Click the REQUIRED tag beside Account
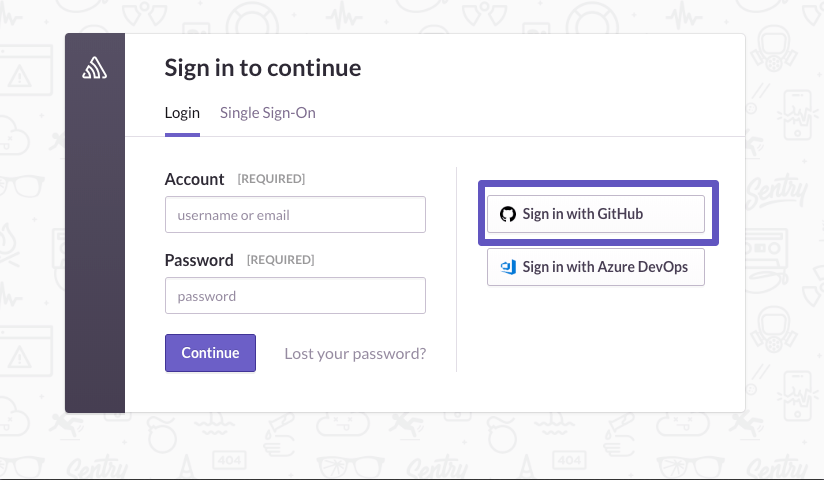Screen dimensions: 824x480 point(271,179)
